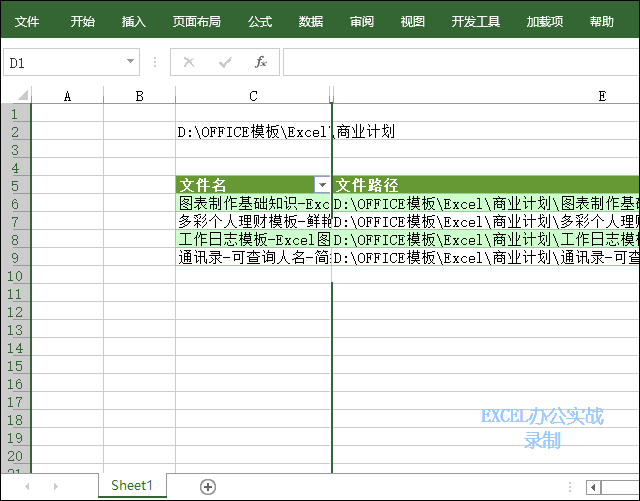Select column C header
Viewport: 640px width, 501px height.
[253, 96]
